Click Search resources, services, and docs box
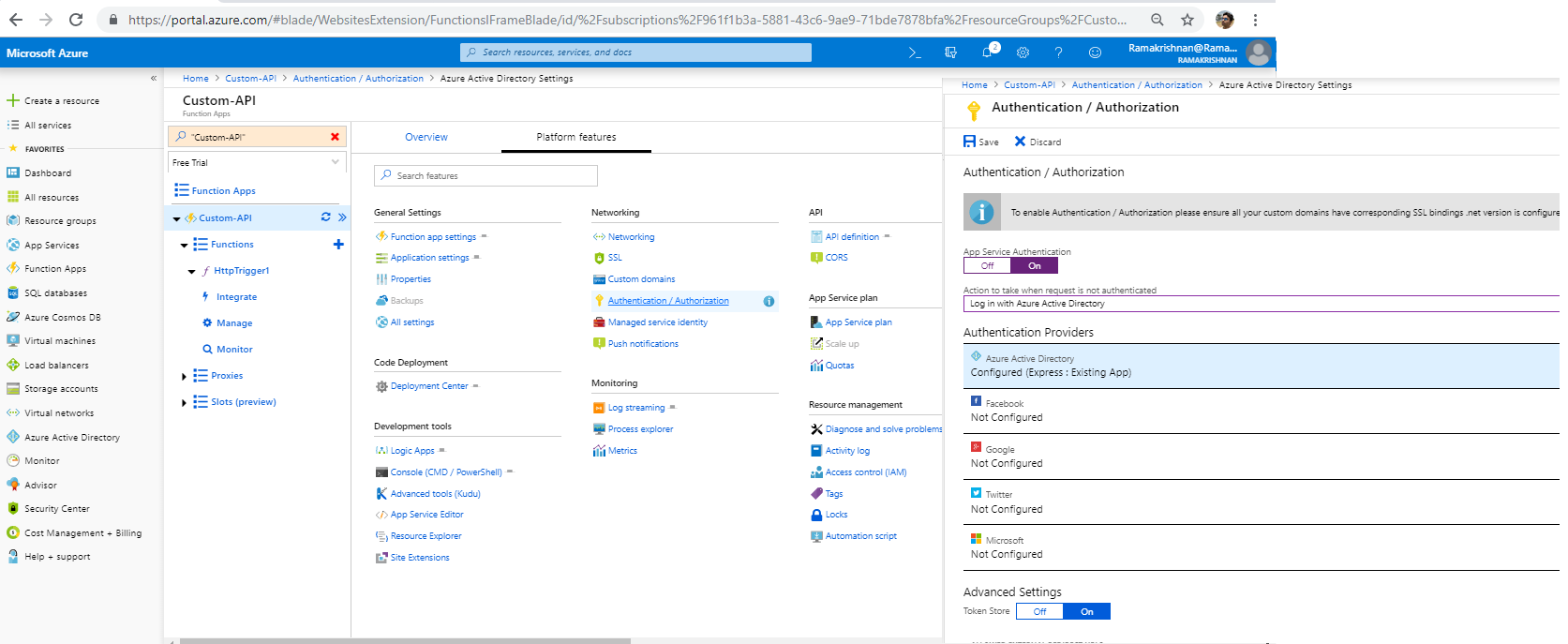The height and width of the screenshot is (644, 1568). (635, 52)
